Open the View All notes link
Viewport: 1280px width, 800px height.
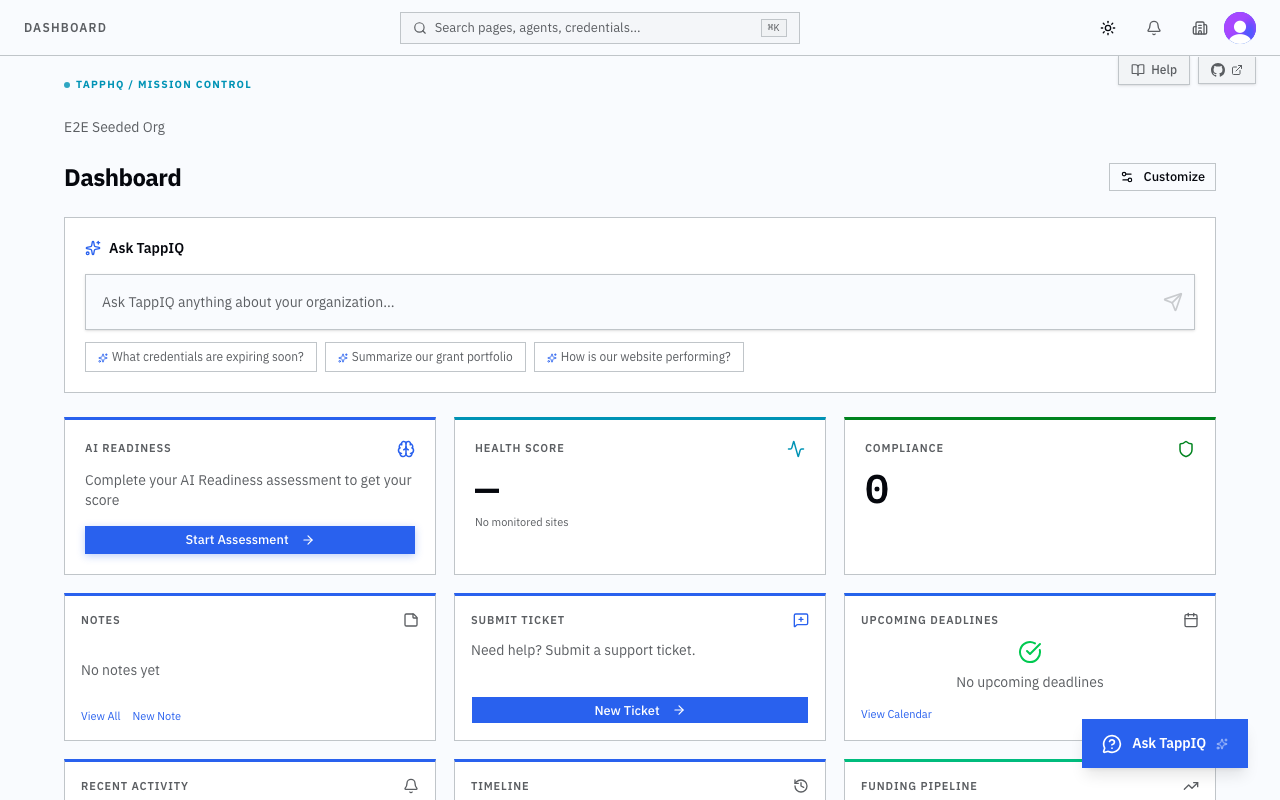pyautogui.click(x=101, y=716)
